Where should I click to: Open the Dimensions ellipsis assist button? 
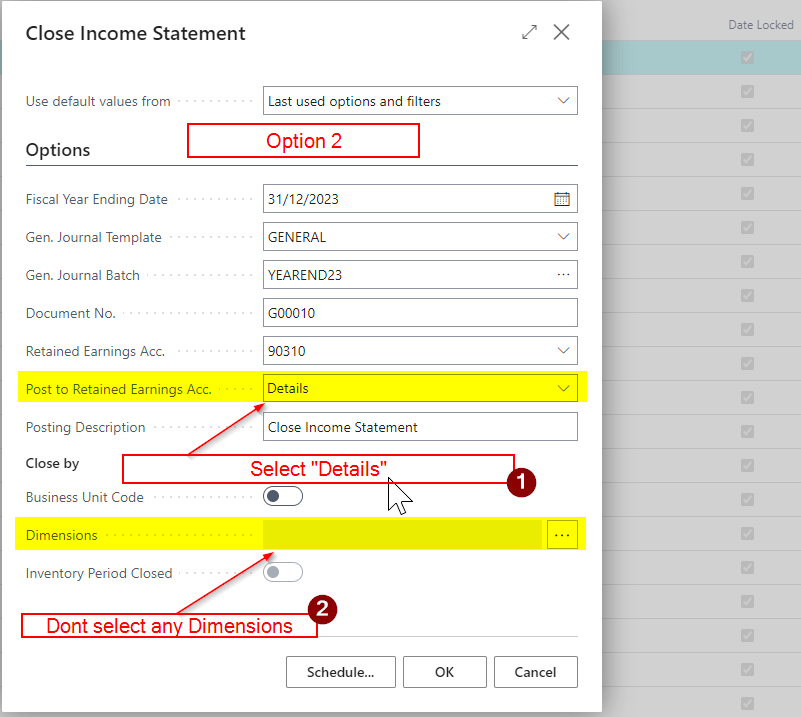[x=562, y=535]
